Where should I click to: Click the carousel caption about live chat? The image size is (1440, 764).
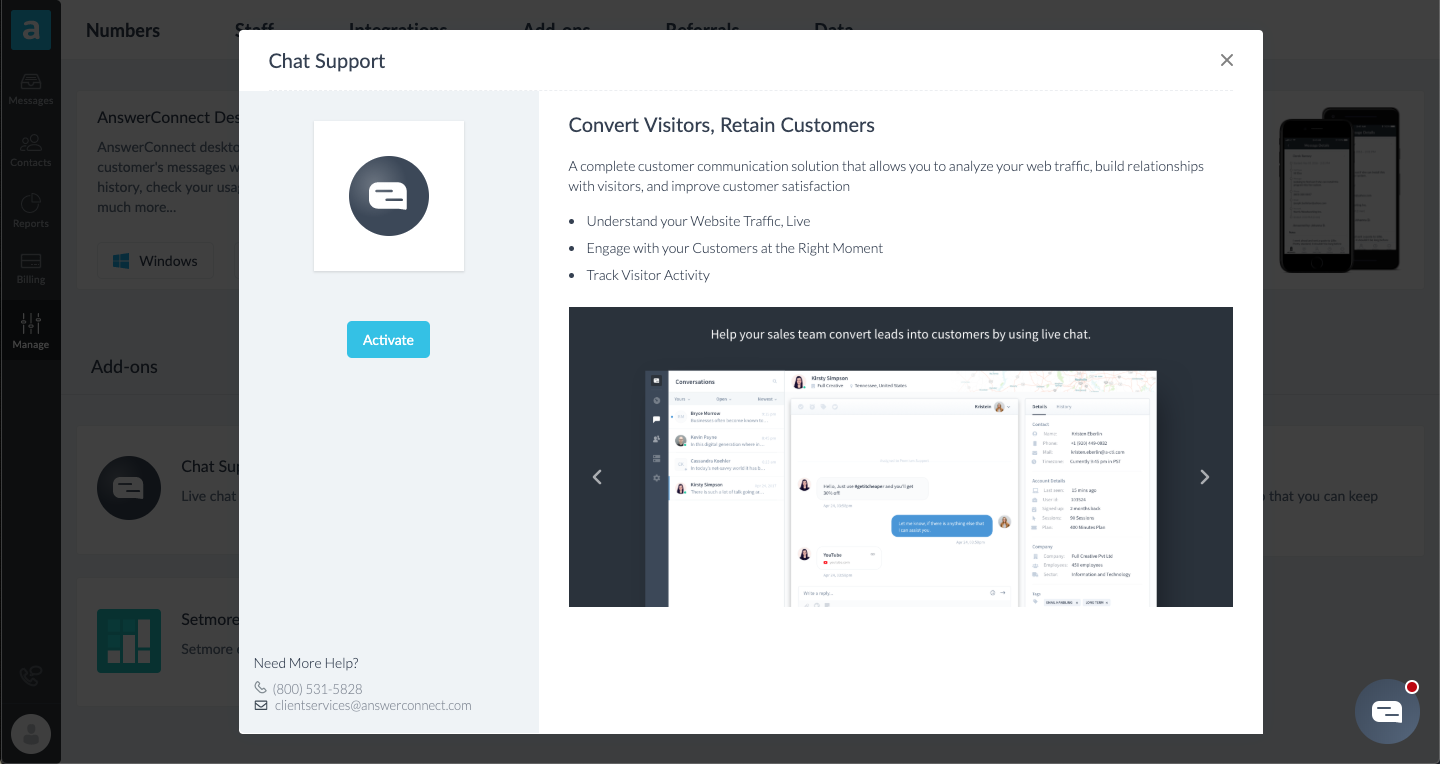[901, 335]
